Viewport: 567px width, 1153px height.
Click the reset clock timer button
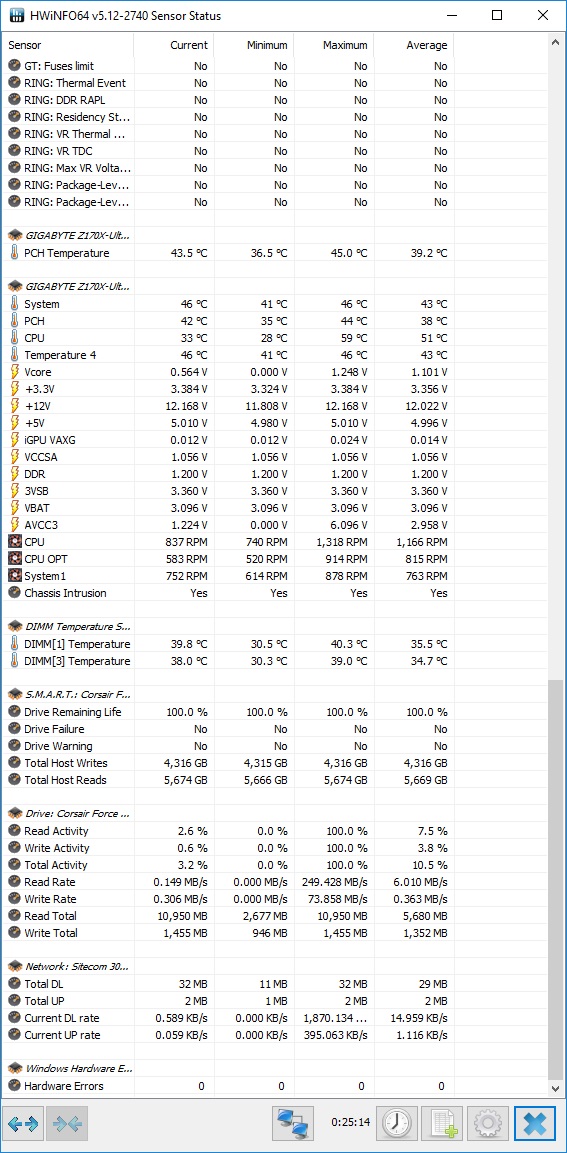click(x=397, y=1124)
